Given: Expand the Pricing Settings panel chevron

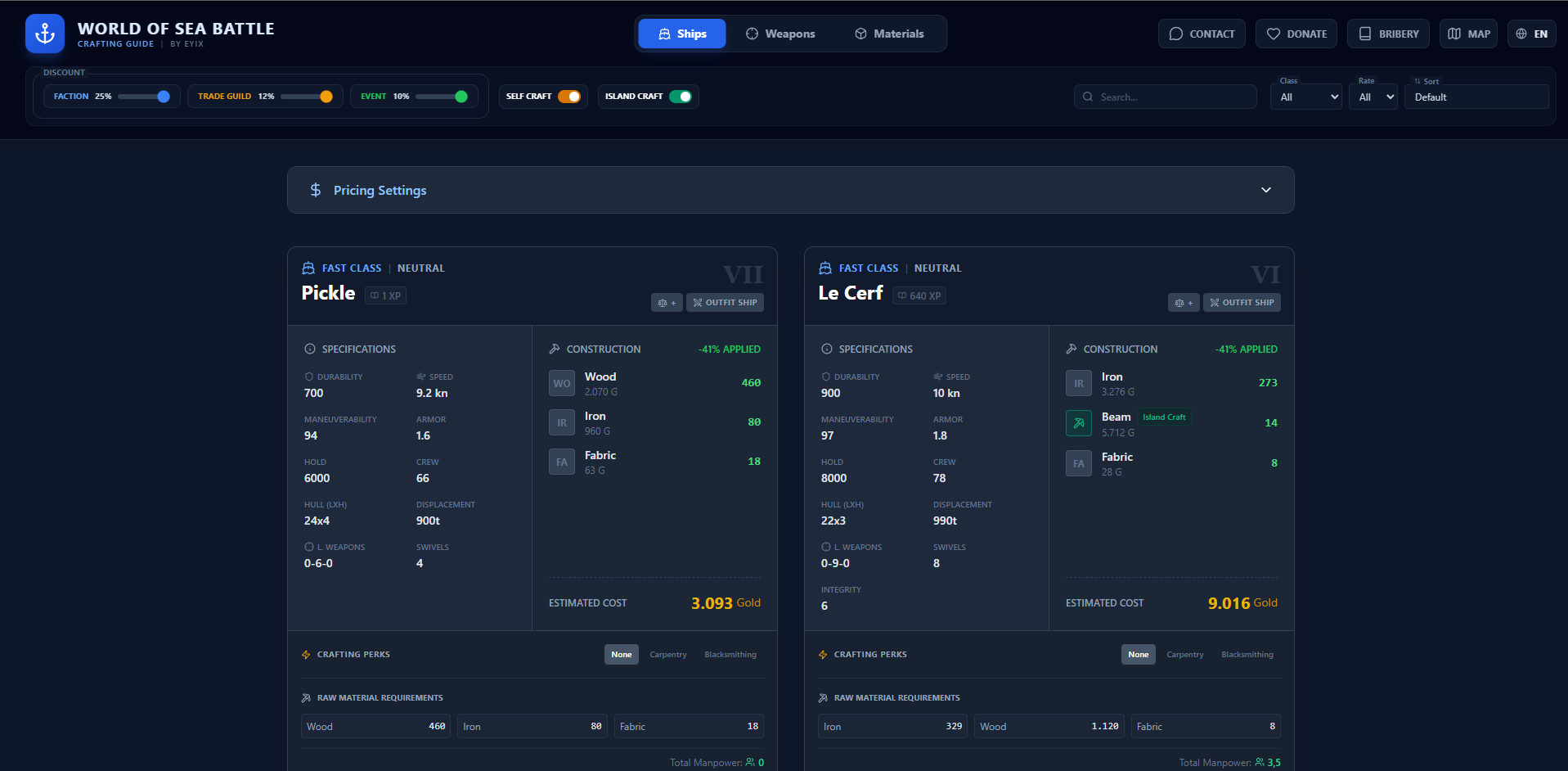Looking at the screenshot, I should (x=1266, y=190).
